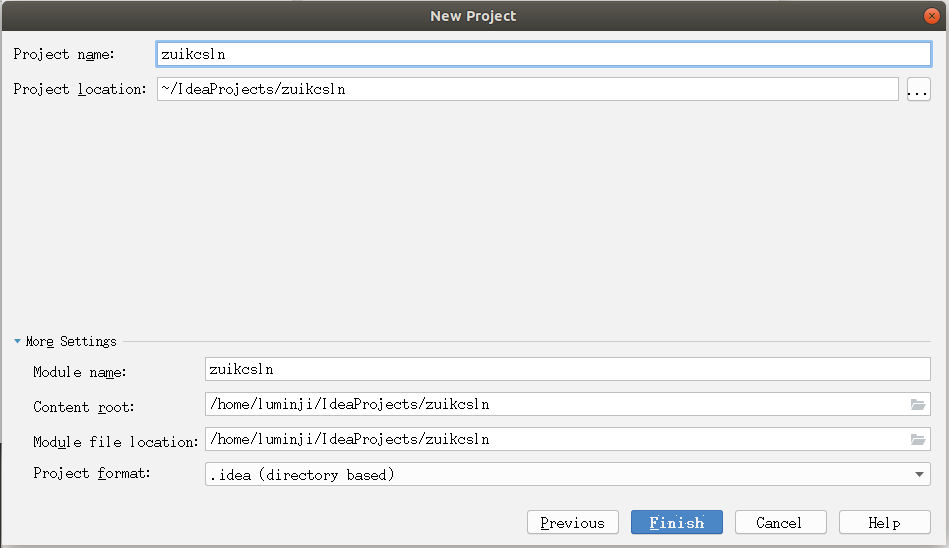
Task: Click the "Module file location:" label
Action: click(x=116, y=442)
